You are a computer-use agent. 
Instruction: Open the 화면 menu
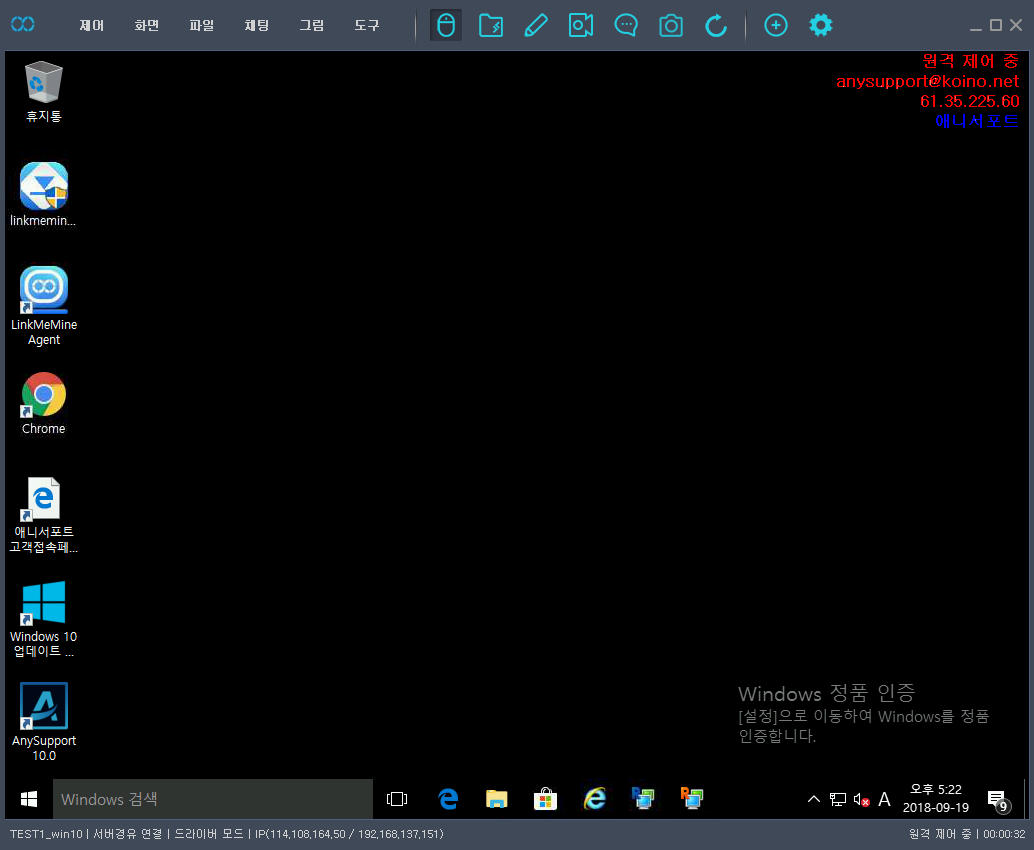point(147,26)
